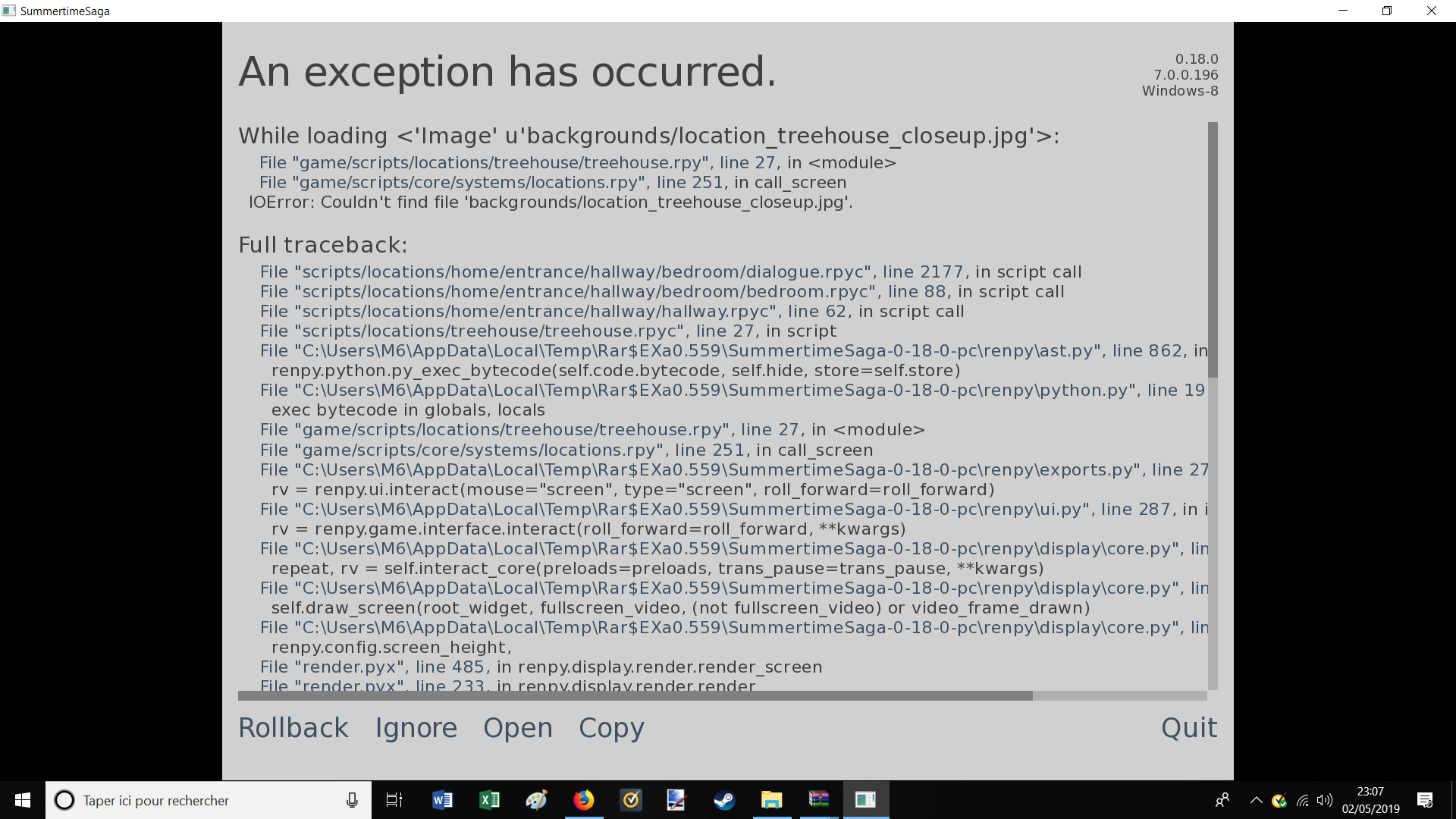Copy the traceback to clipboard
The width and height of the screenshot is (1456, 819).
pyautogui.click(x=611, y=728)
